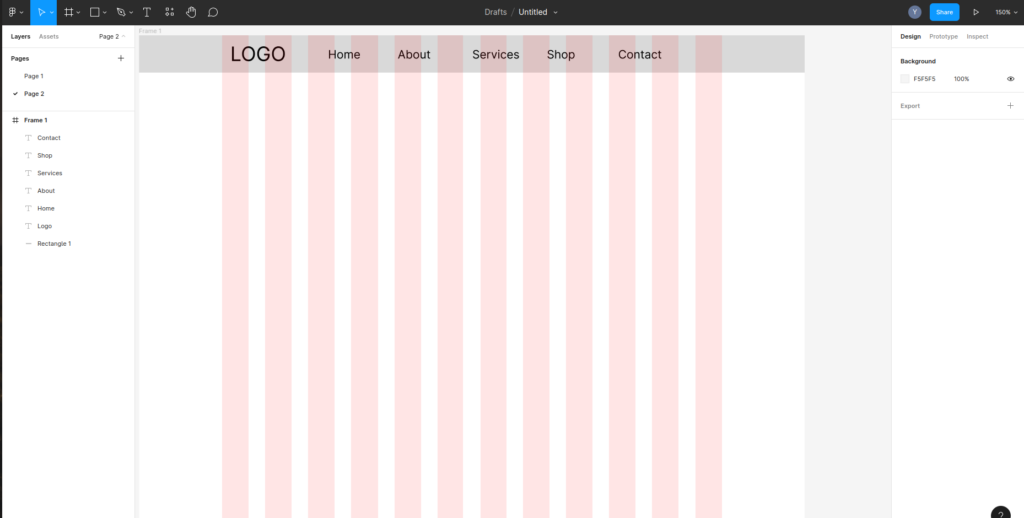
Task: Select the Frame tool
Action: [x=69, y=12]
